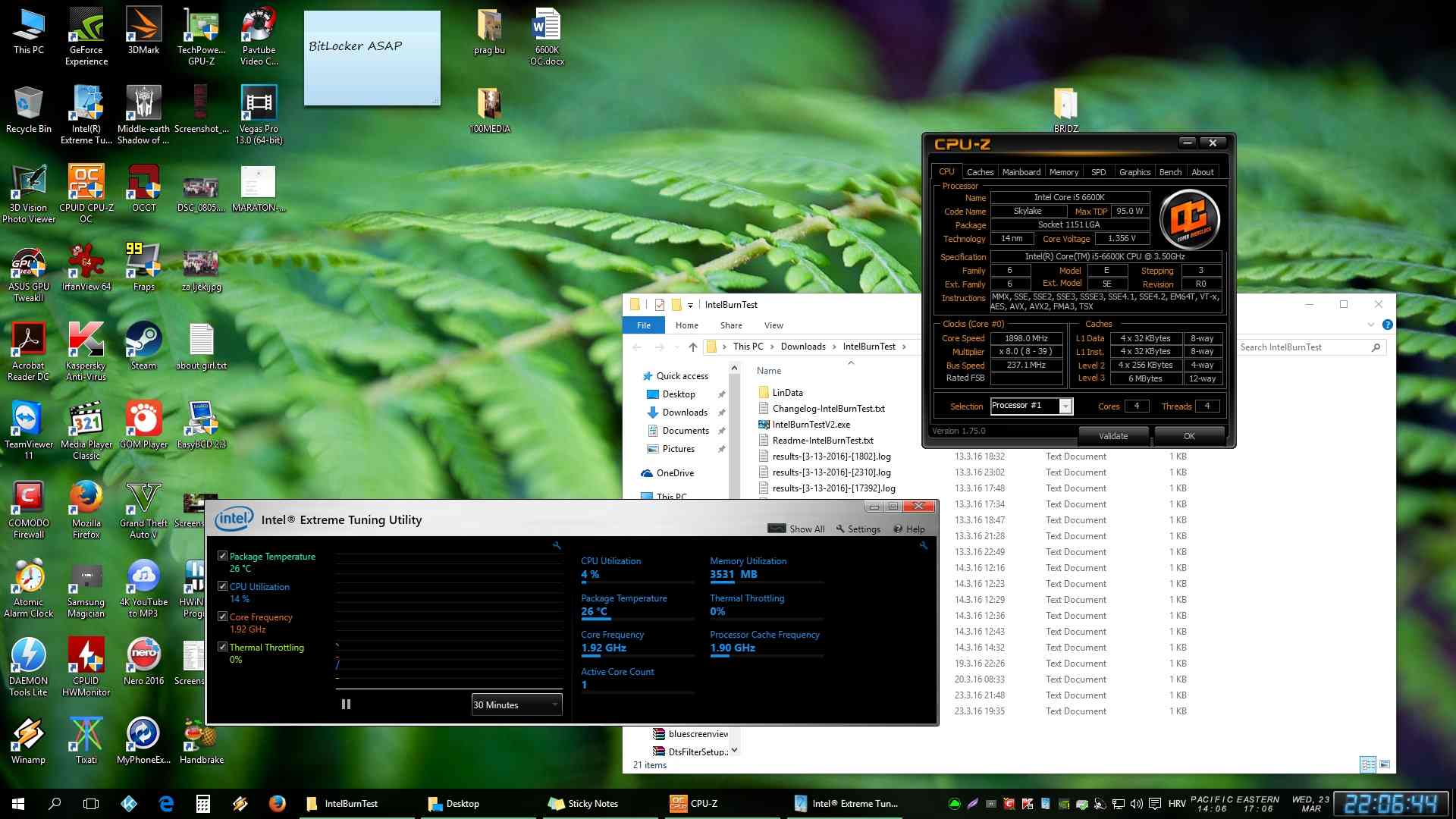This screenshot has height=819, width=1456.
Task: Expand the Processor #1 selection dropdown
Action: point(1065,406)
